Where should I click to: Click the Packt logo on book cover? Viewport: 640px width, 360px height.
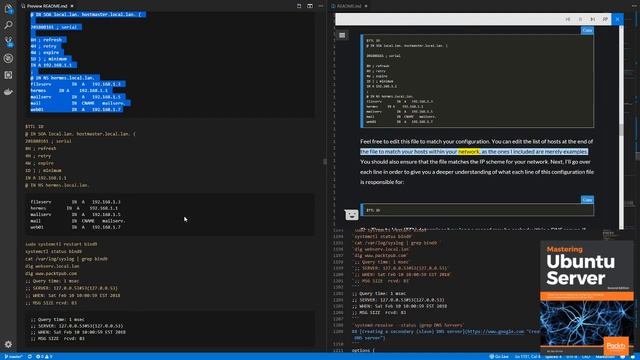tap(616, 346)
